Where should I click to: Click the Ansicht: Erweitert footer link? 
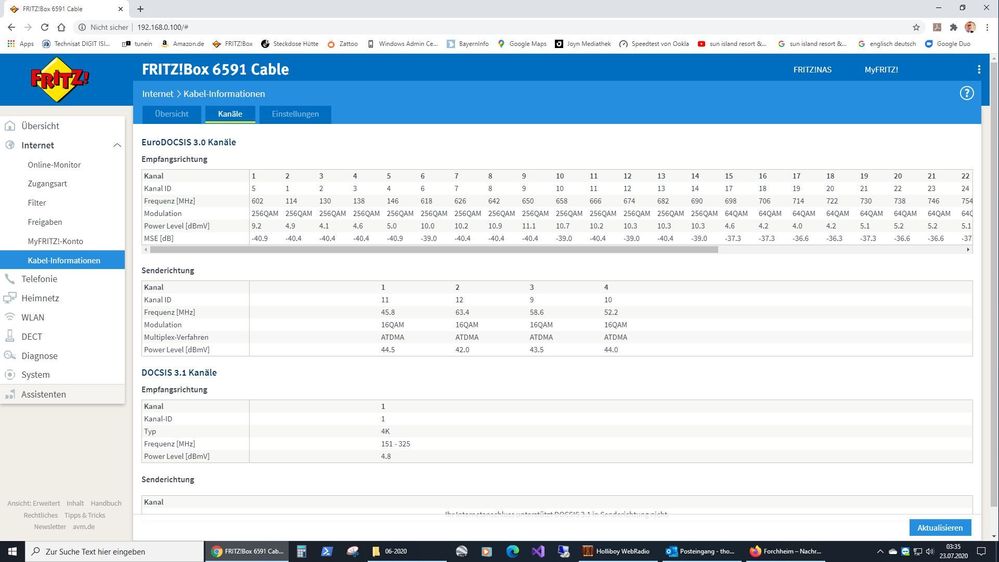(34, 503)
